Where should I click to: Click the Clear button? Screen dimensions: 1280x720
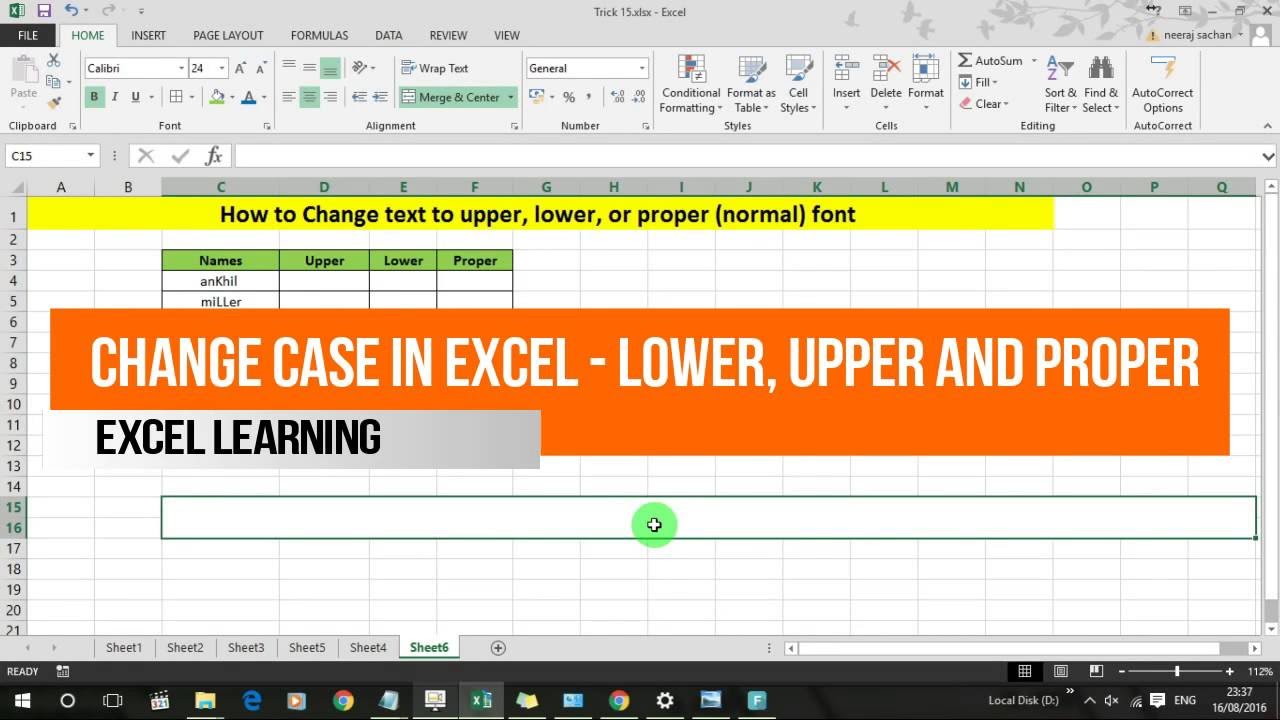(x=984, y=103)
